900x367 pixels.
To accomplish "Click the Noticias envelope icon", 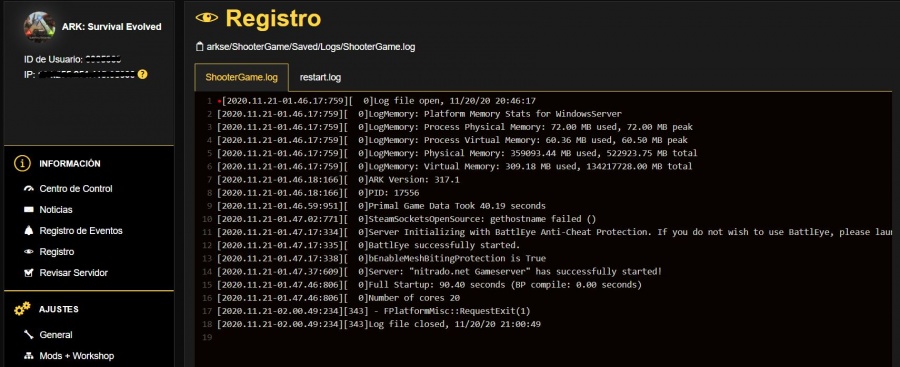I will click(29, 210).
